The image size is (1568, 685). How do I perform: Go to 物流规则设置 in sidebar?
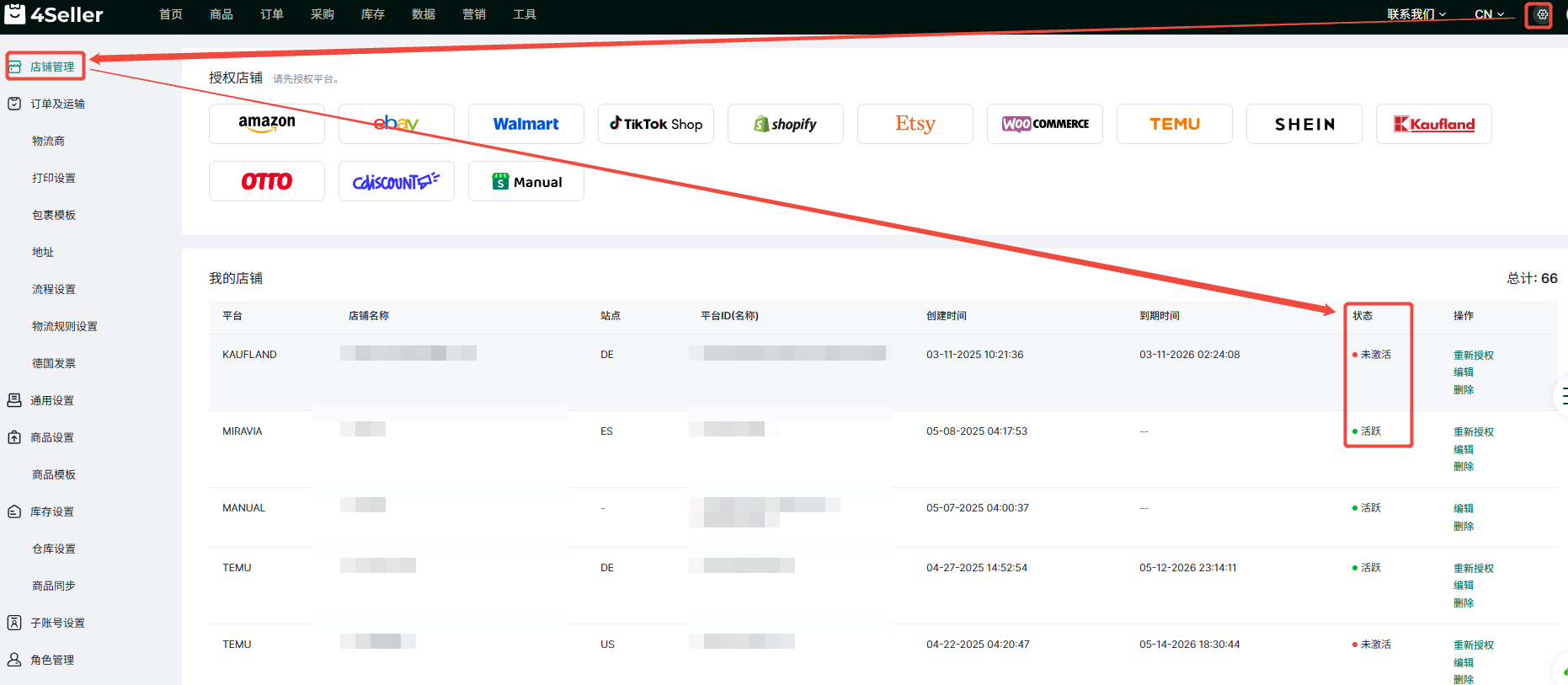click(x=65, y=326)
